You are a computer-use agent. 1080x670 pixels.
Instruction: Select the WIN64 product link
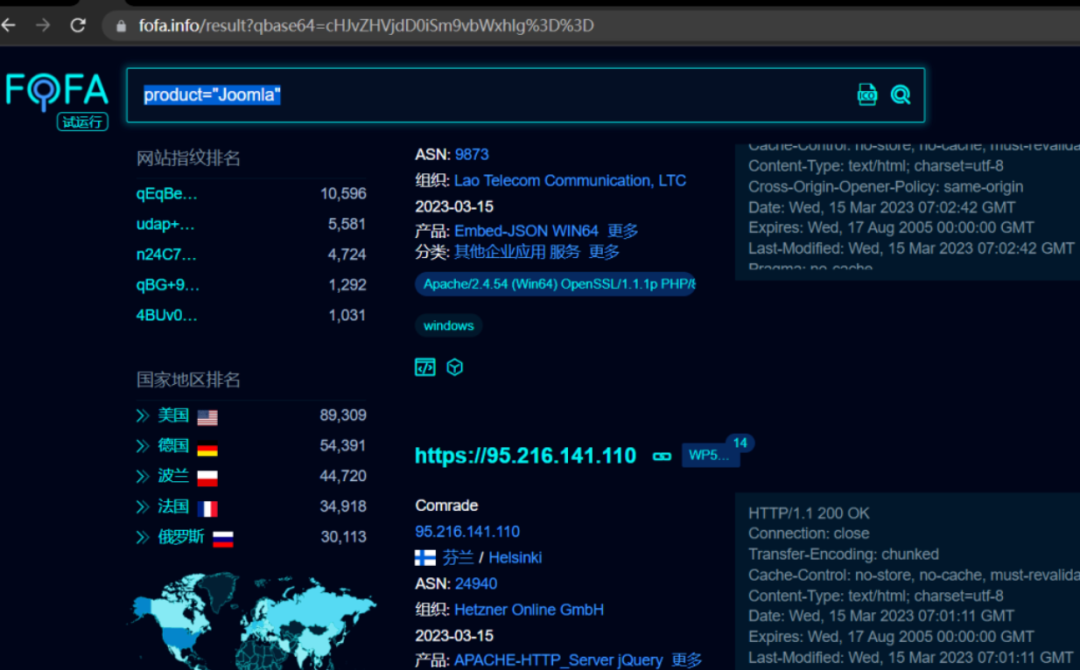click(x=575, y=231)
